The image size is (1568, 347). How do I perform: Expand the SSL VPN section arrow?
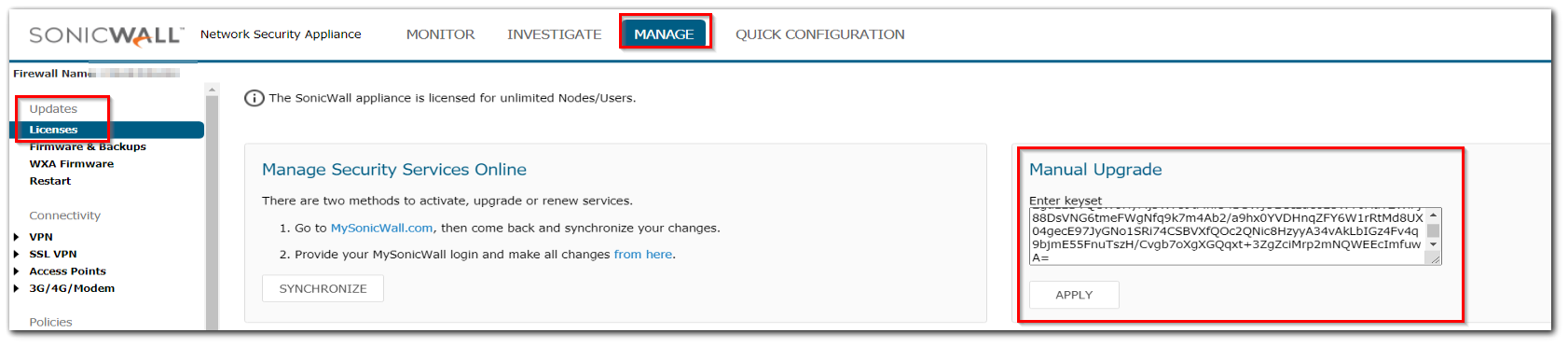(17, 254)
